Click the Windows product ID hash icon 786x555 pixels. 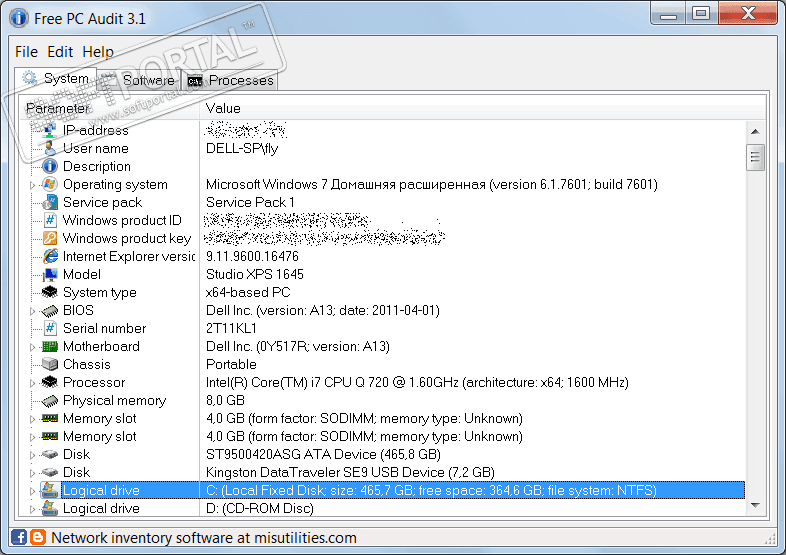pos(50,221)
